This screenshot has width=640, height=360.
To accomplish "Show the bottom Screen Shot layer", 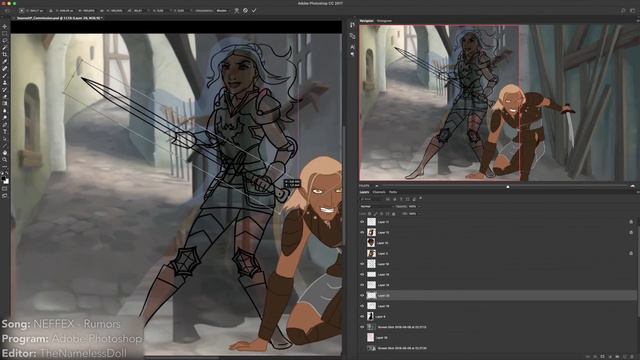I will [362, 348].
